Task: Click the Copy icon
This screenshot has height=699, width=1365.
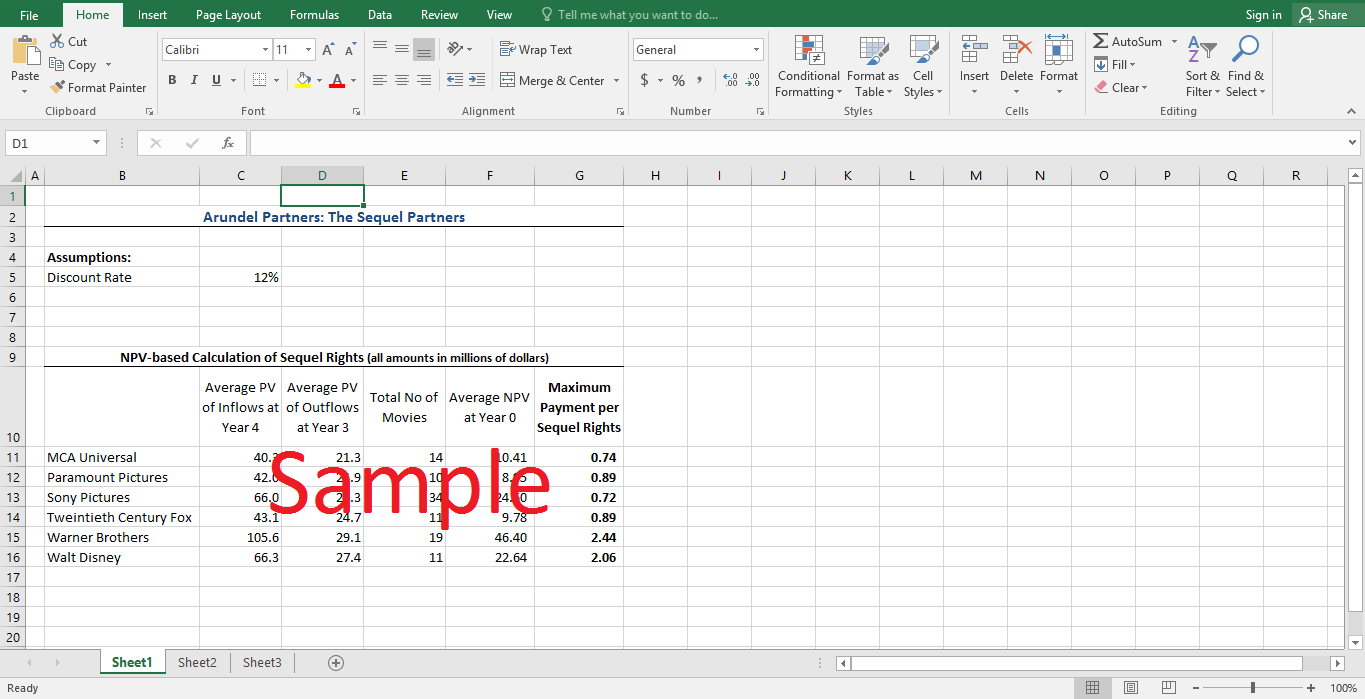Action: click(x=57, y=64)
